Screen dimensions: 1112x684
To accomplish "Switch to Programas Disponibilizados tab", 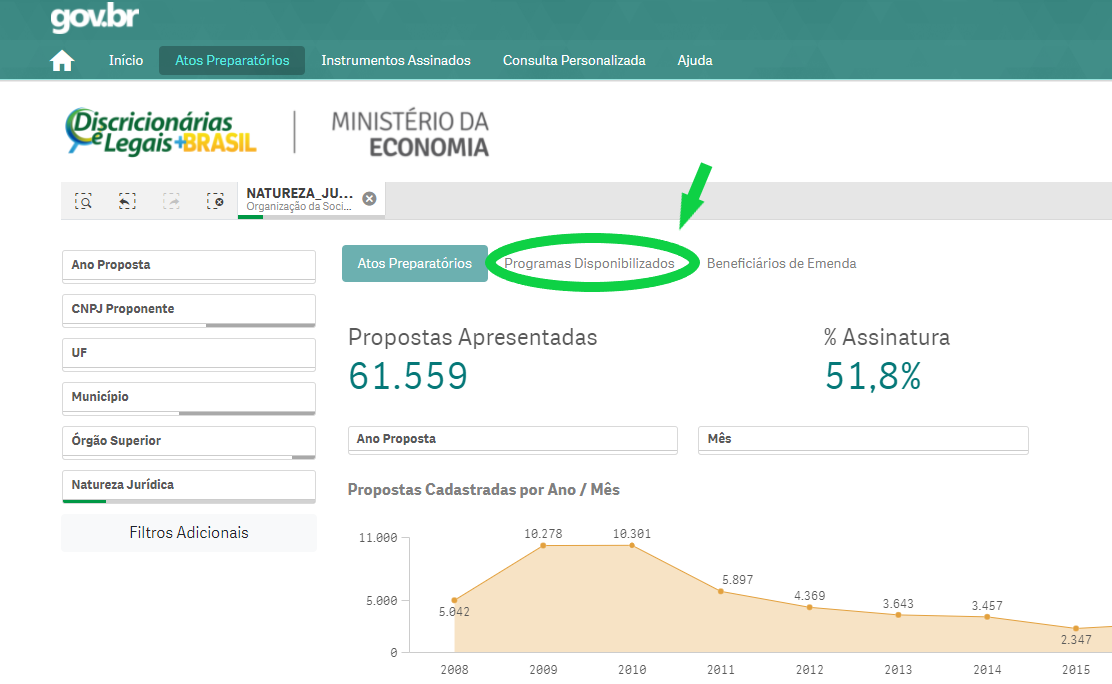I will click(x=589, y=264).
